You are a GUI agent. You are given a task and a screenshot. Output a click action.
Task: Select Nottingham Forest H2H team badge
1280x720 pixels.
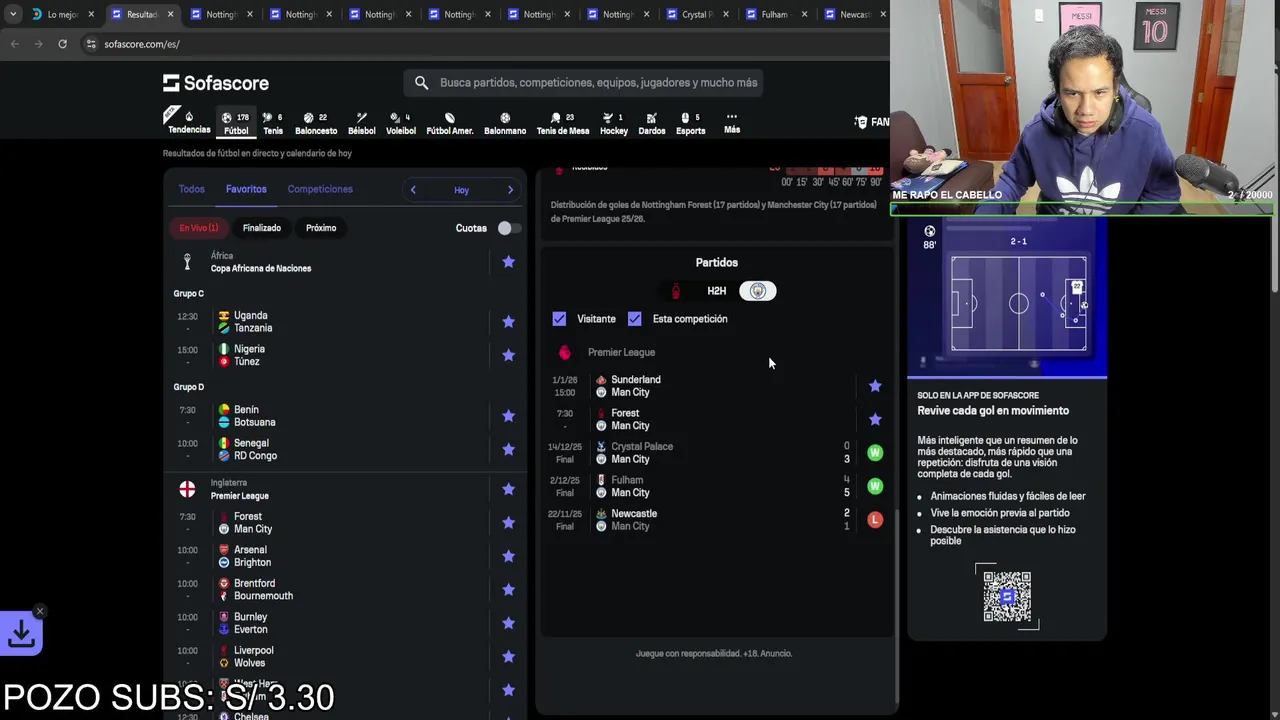click(x=676, y=291)
